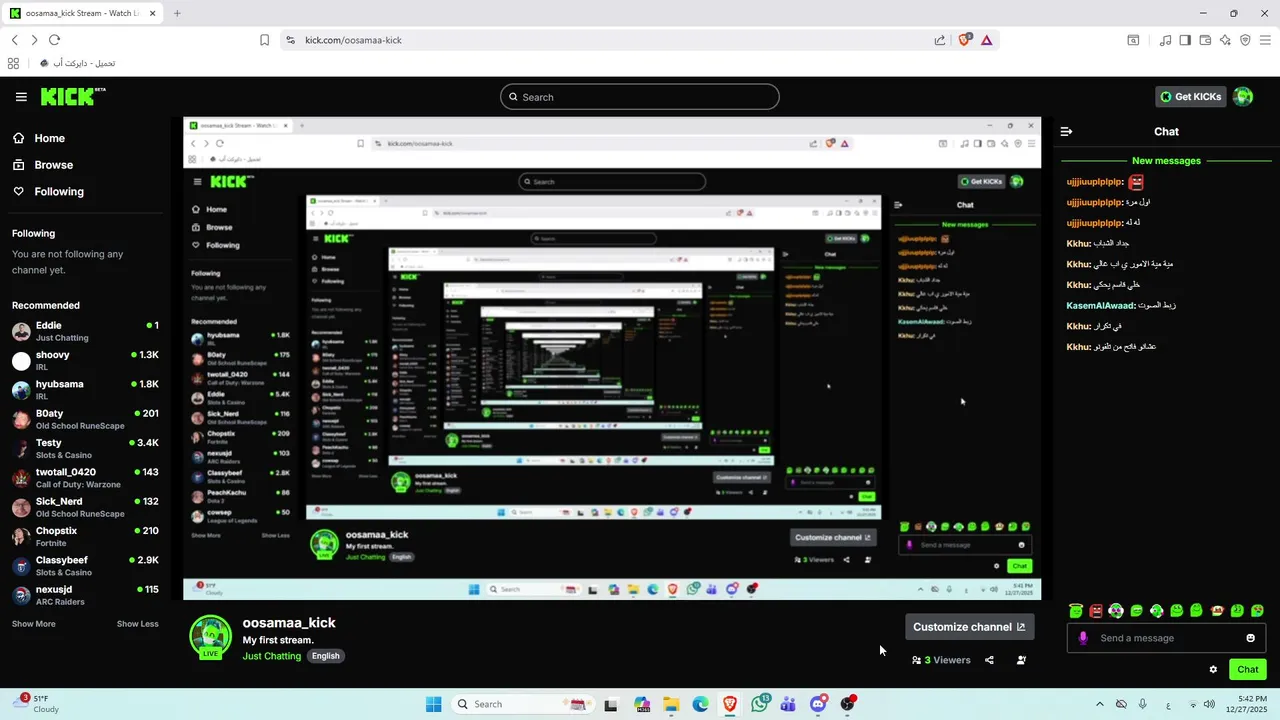1280x720 pixels.
Task: Collapse list with Show Less
Action: pos(138,624)
